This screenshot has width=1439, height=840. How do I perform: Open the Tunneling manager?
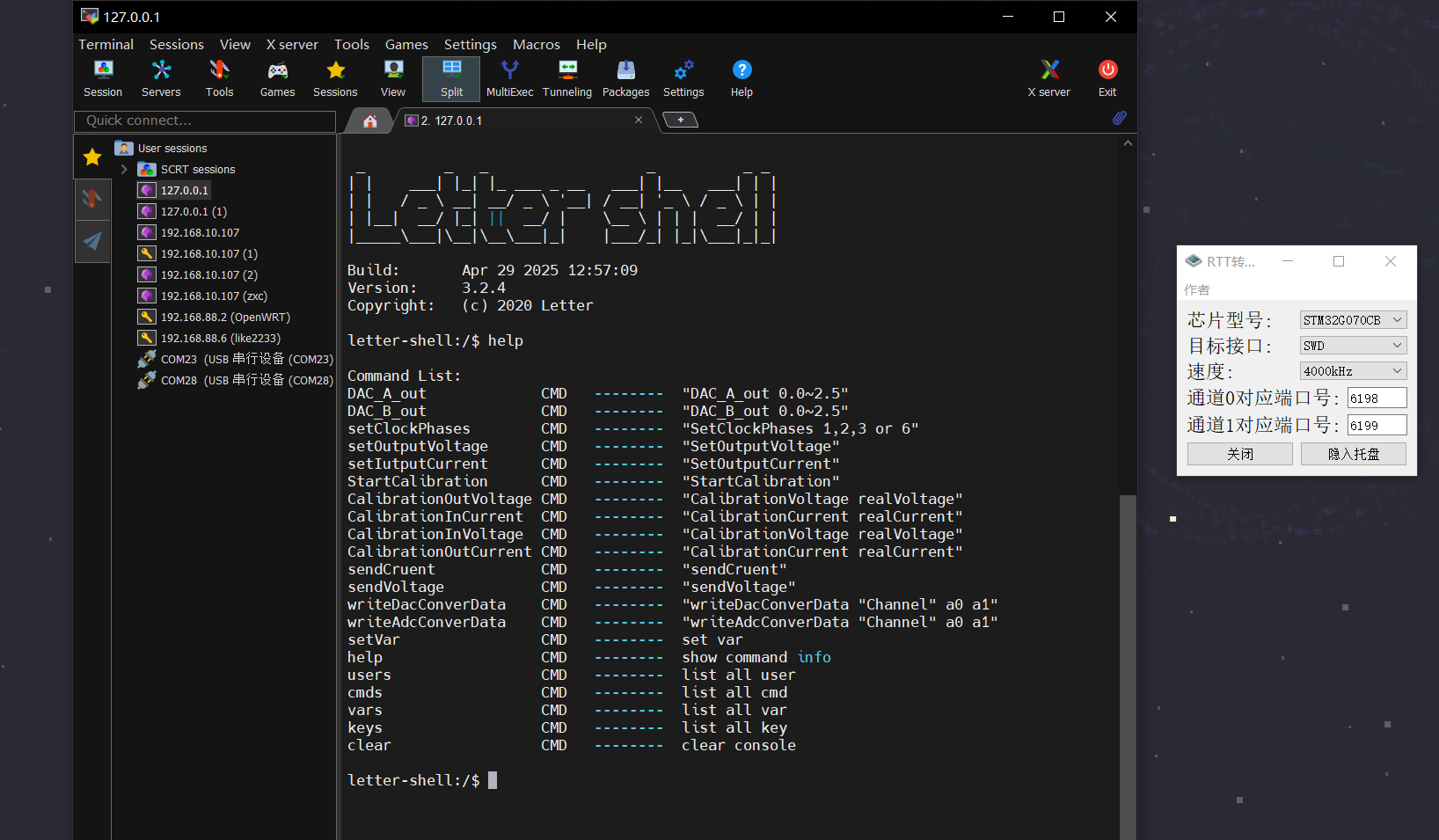point(567,78)
